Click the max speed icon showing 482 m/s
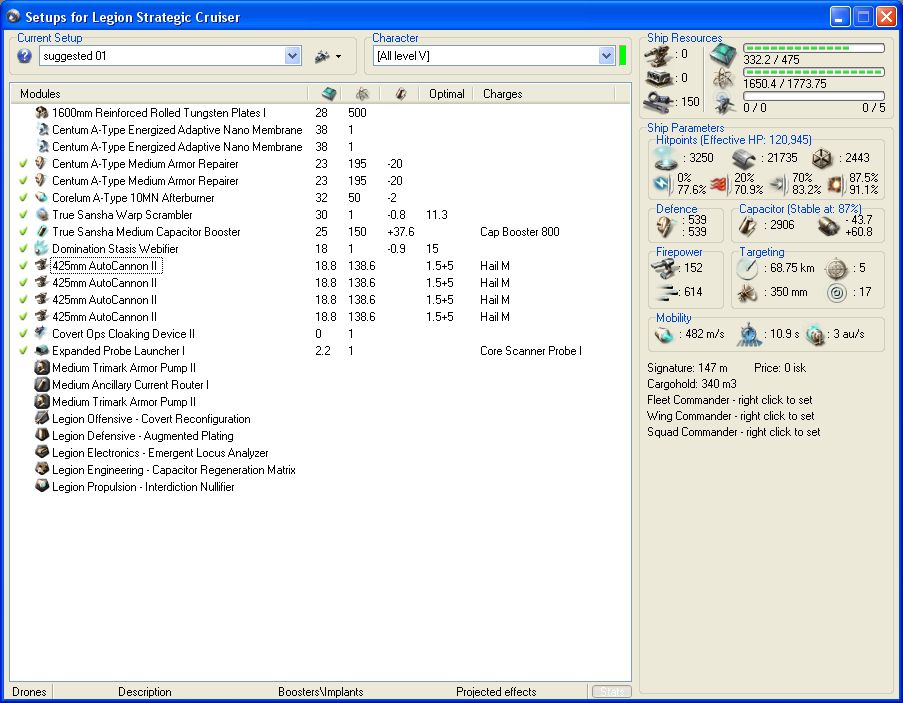The image size is (903, 703). [664, 335]
